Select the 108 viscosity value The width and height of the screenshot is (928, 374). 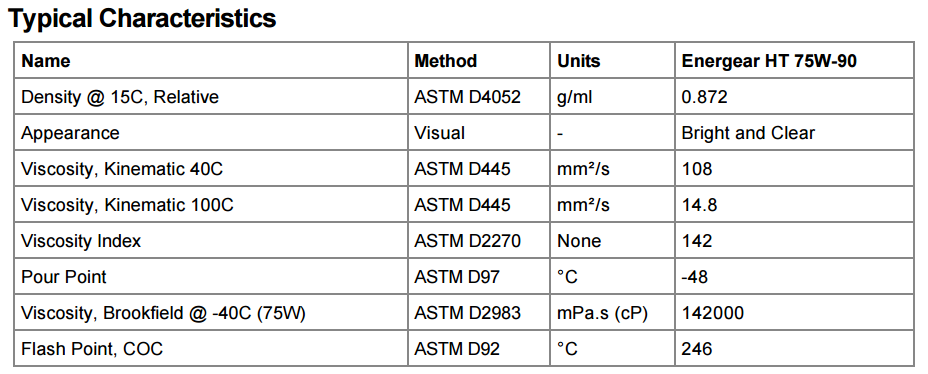(x=697, y=169)
